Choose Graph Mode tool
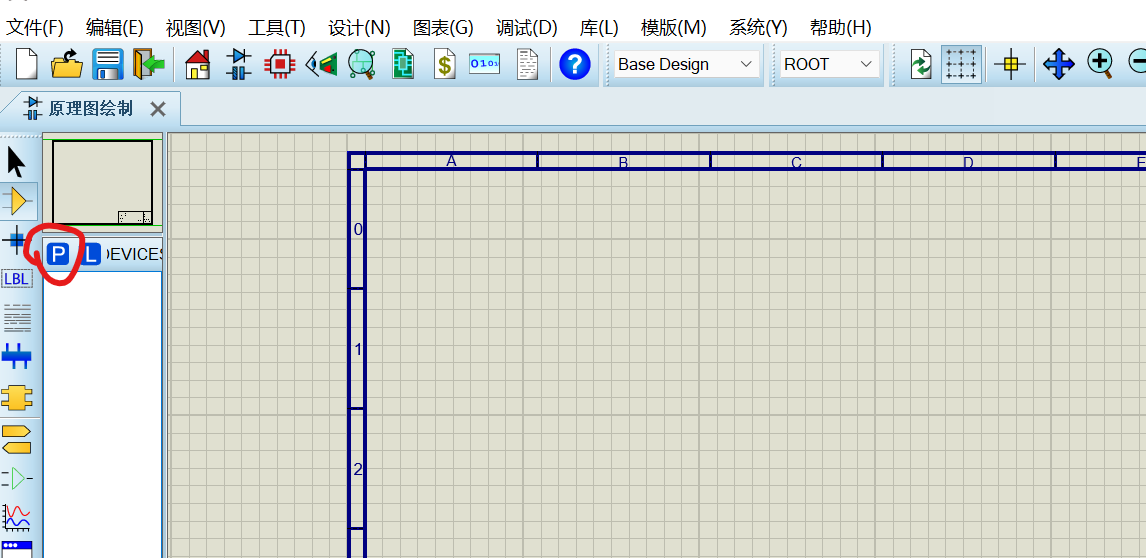This screenshot has width=1146, height=558. tap(17, 517)
